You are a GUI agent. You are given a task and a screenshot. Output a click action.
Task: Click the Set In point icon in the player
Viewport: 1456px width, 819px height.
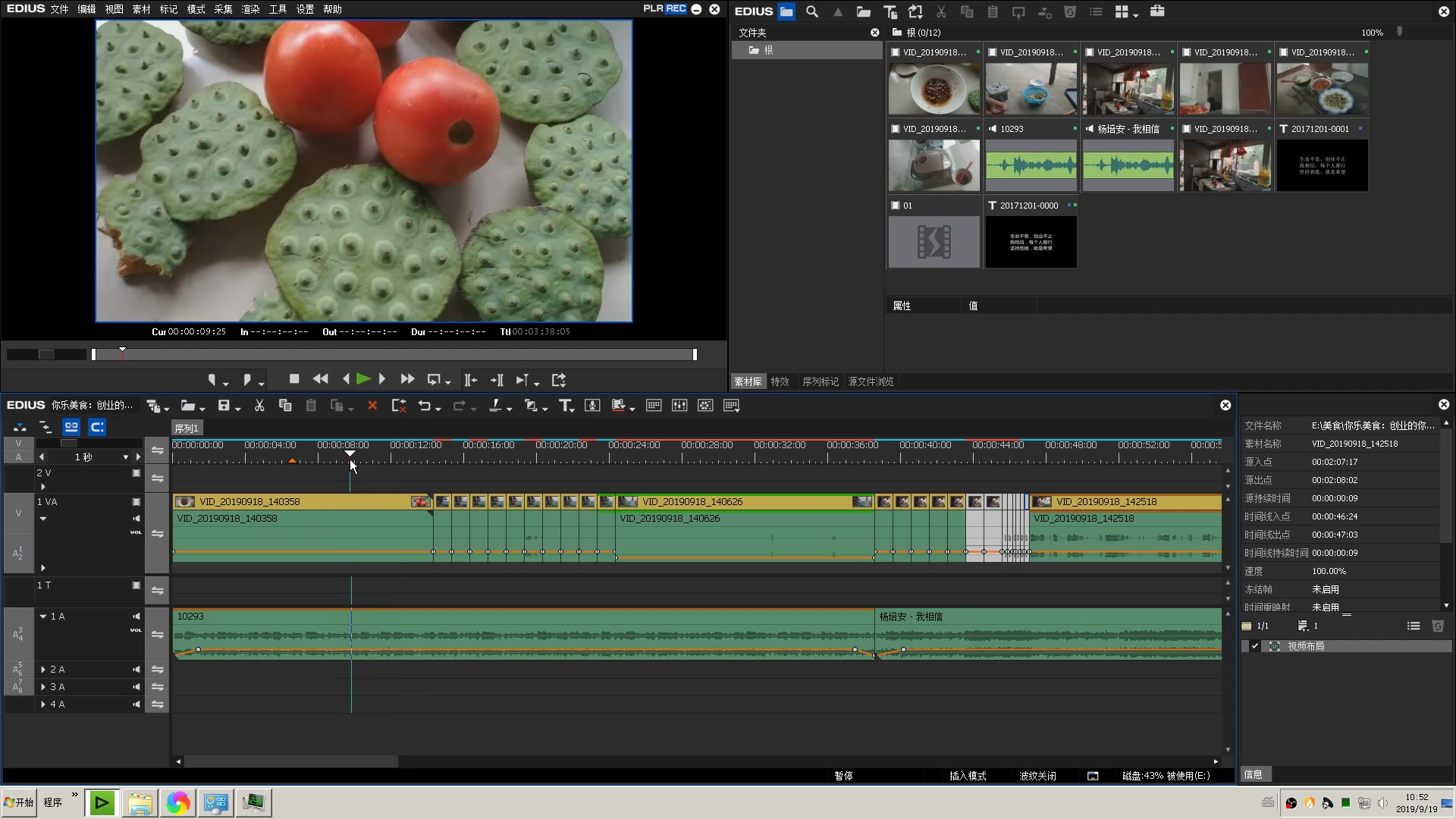(212, 380)
